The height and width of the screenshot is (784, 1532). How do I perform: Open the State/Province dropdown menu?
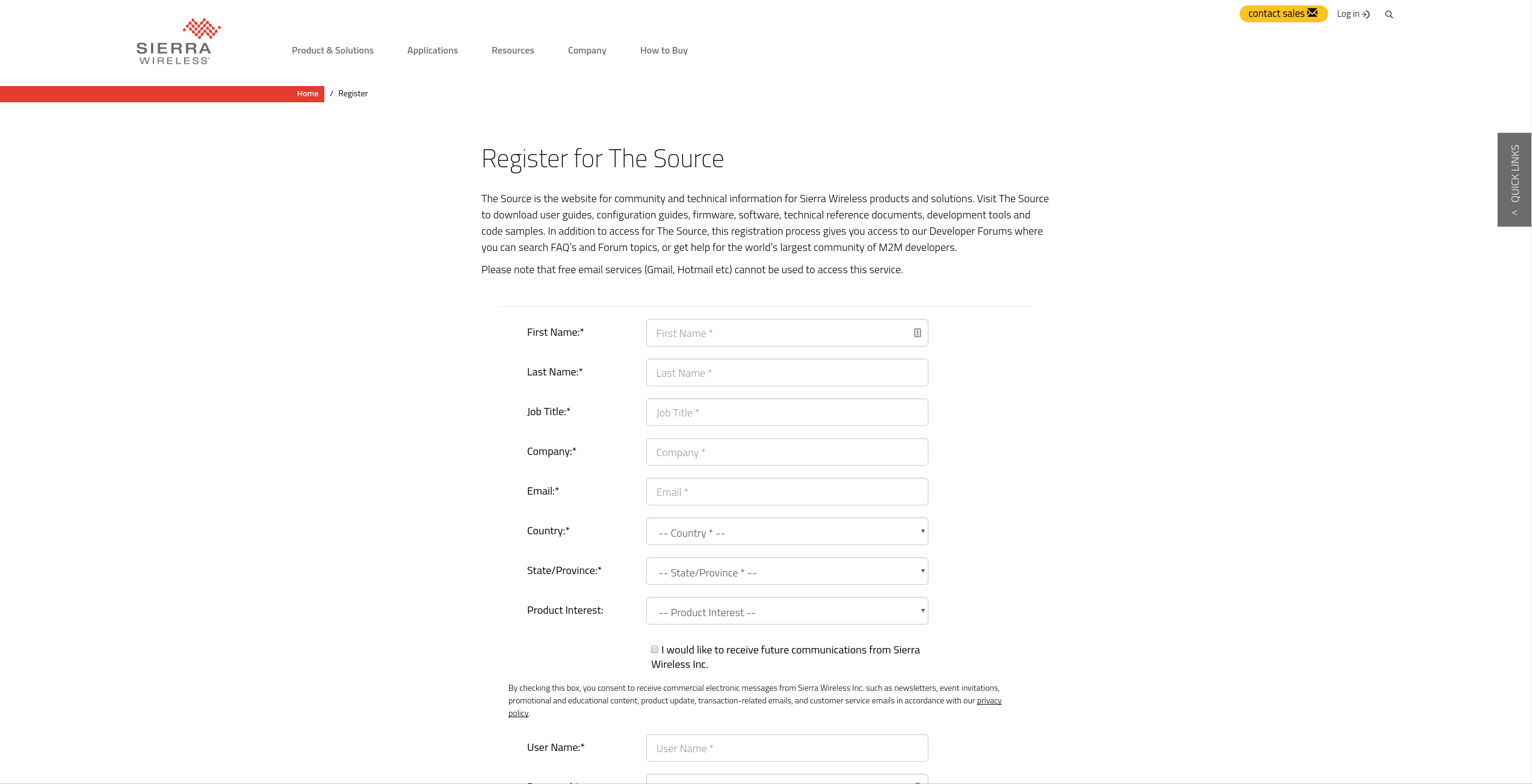787,571
